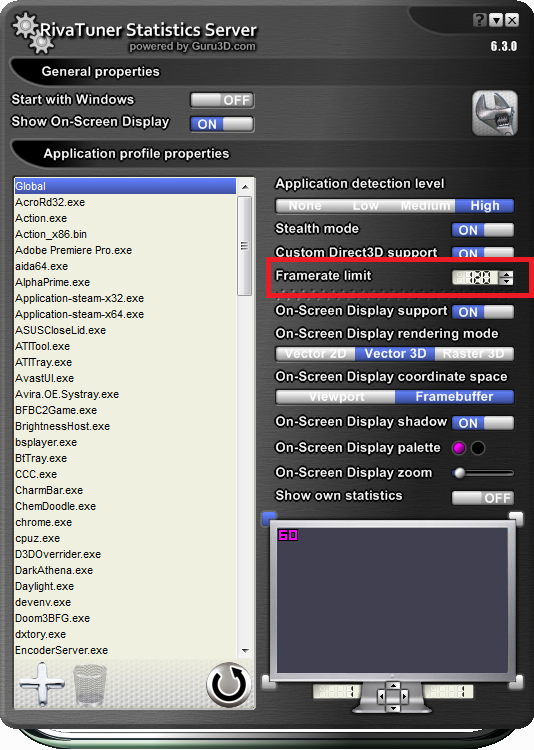Image resolution: width=534 pixels, height=750 pixels.
Task: Set detection level to Medium
Action: pos(425,206)
